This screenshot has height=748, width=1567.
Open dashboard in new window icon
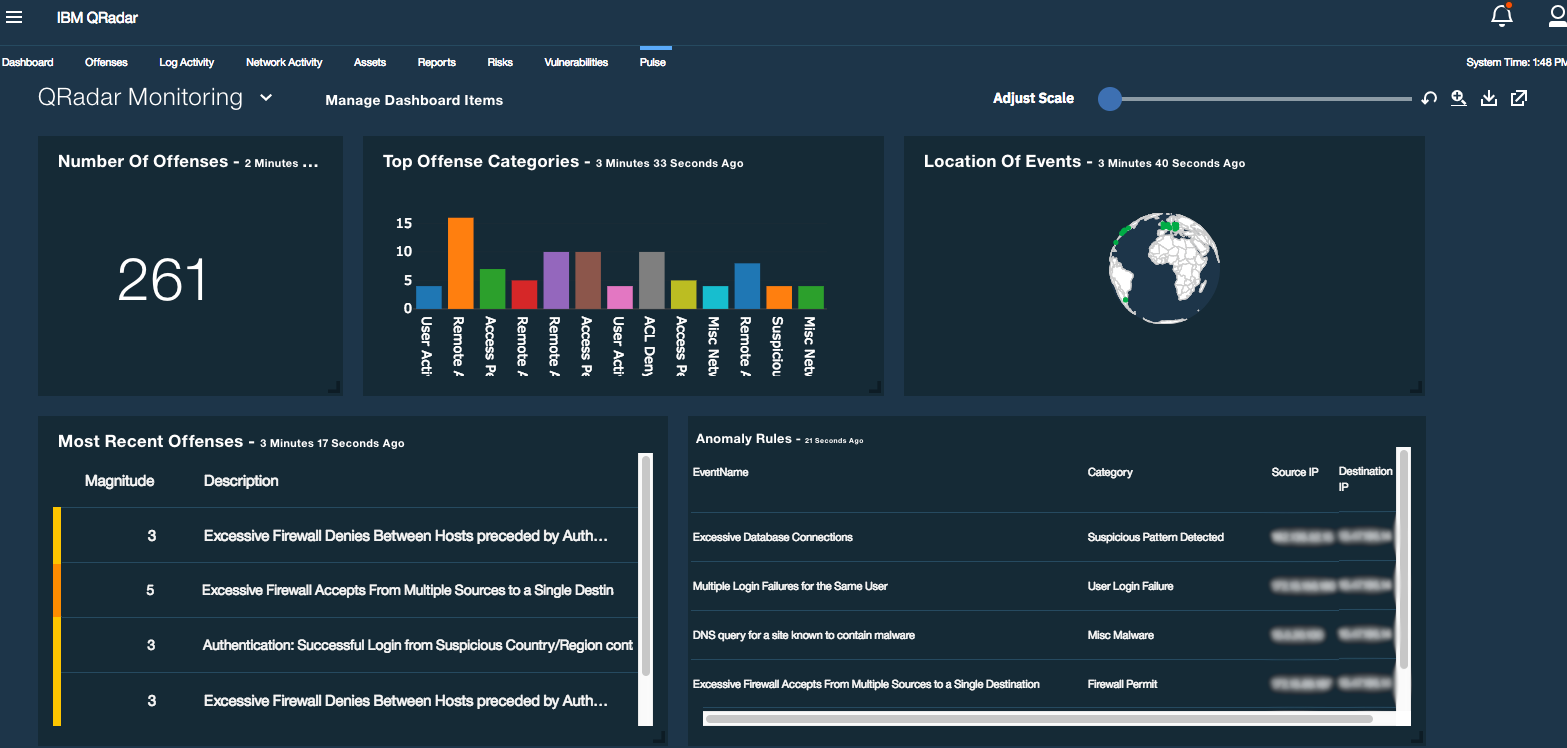pyautogui.click(x=1519, y=98)
